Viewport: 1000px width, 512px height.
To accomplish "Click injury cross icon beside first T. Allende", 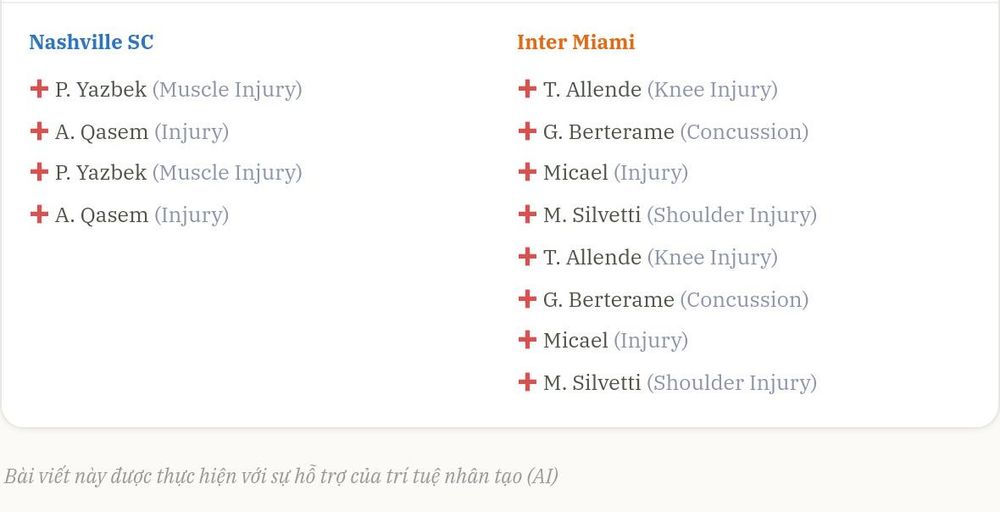I will (527, 89).
